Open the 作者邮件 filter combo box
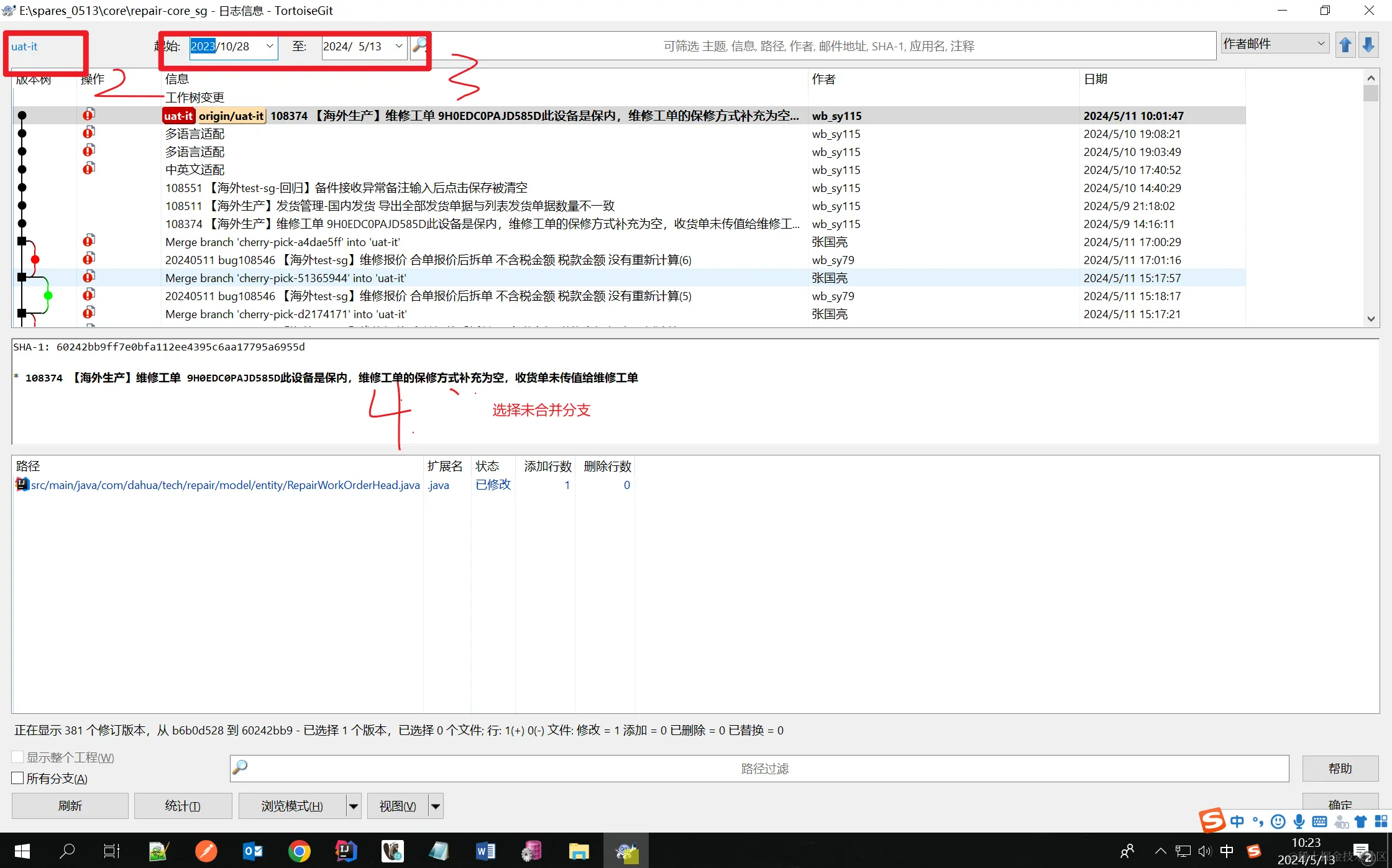 click(1275, 43)
